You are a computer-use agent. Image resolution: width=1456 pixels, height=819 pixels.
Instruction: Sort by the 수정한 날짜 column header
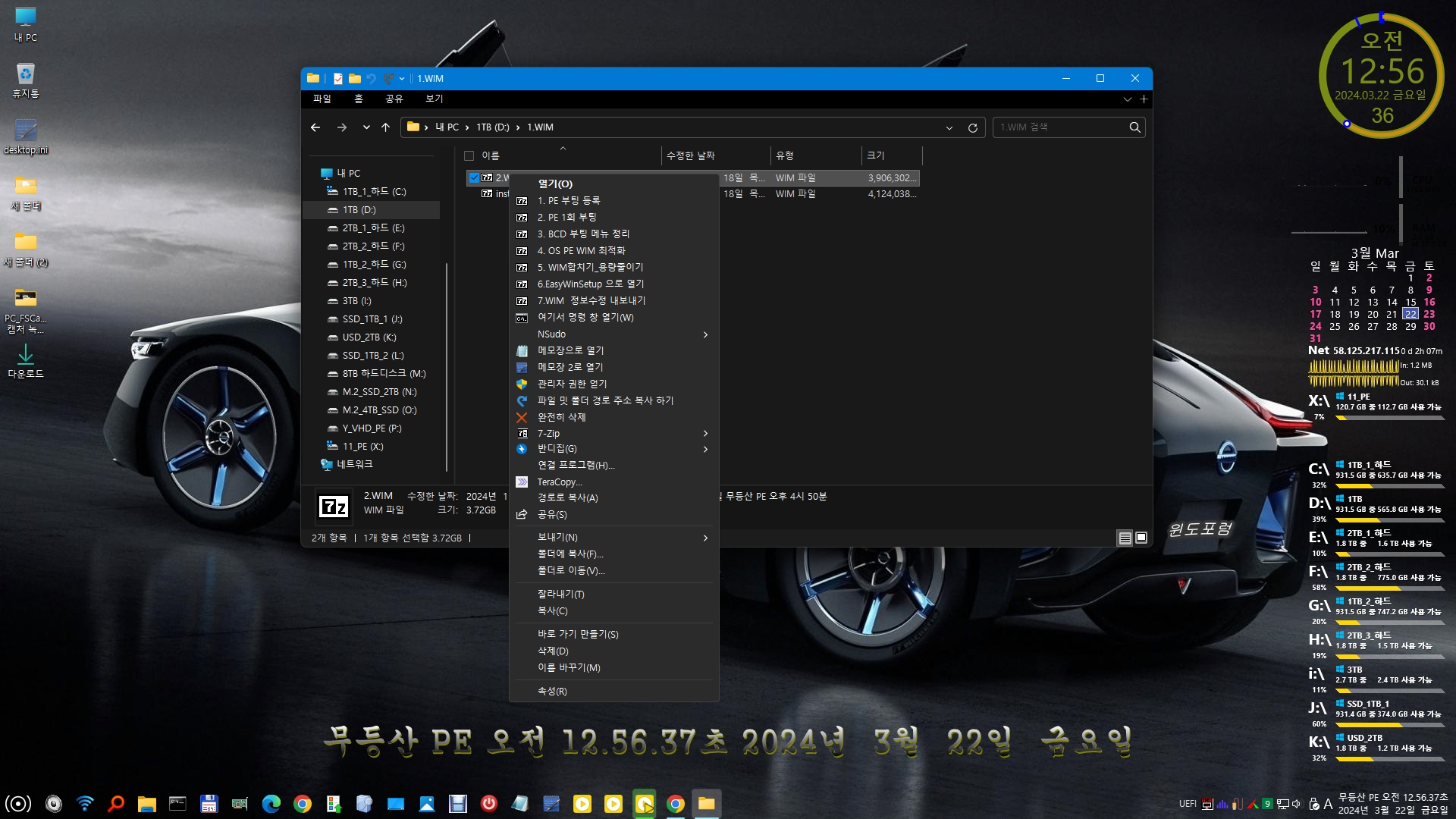715,155
